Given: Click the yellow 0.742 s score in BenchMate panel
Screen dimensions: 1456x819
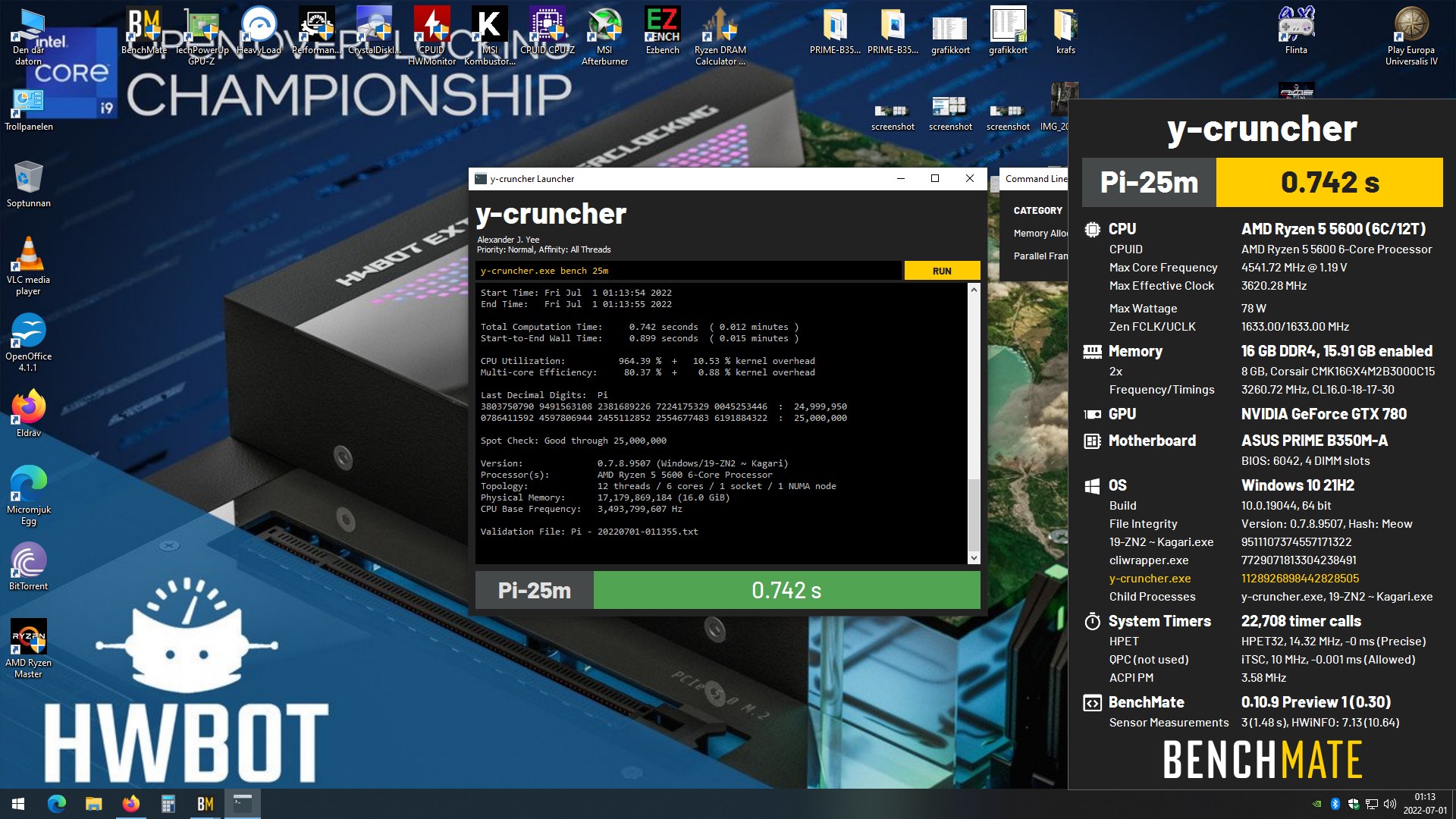Looking at the screenshot, I should point(1329,183).
